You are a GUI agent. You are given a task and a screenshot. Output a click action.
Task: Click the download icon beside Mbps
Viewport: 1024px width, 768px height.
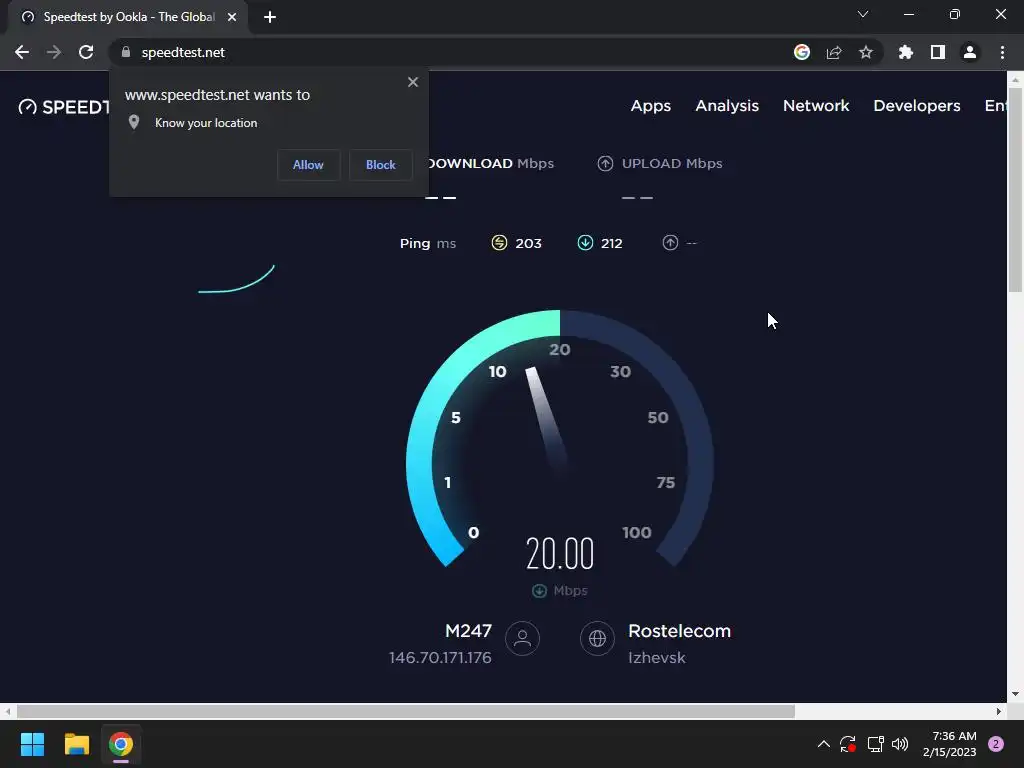[539, 591]
